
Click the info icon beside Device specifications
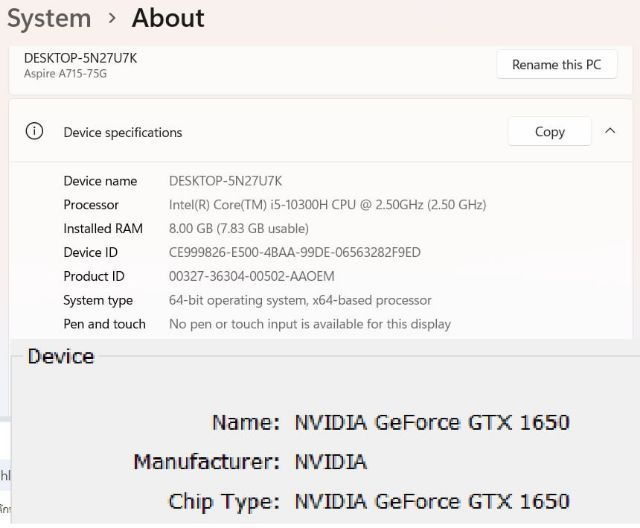[34, 131]
